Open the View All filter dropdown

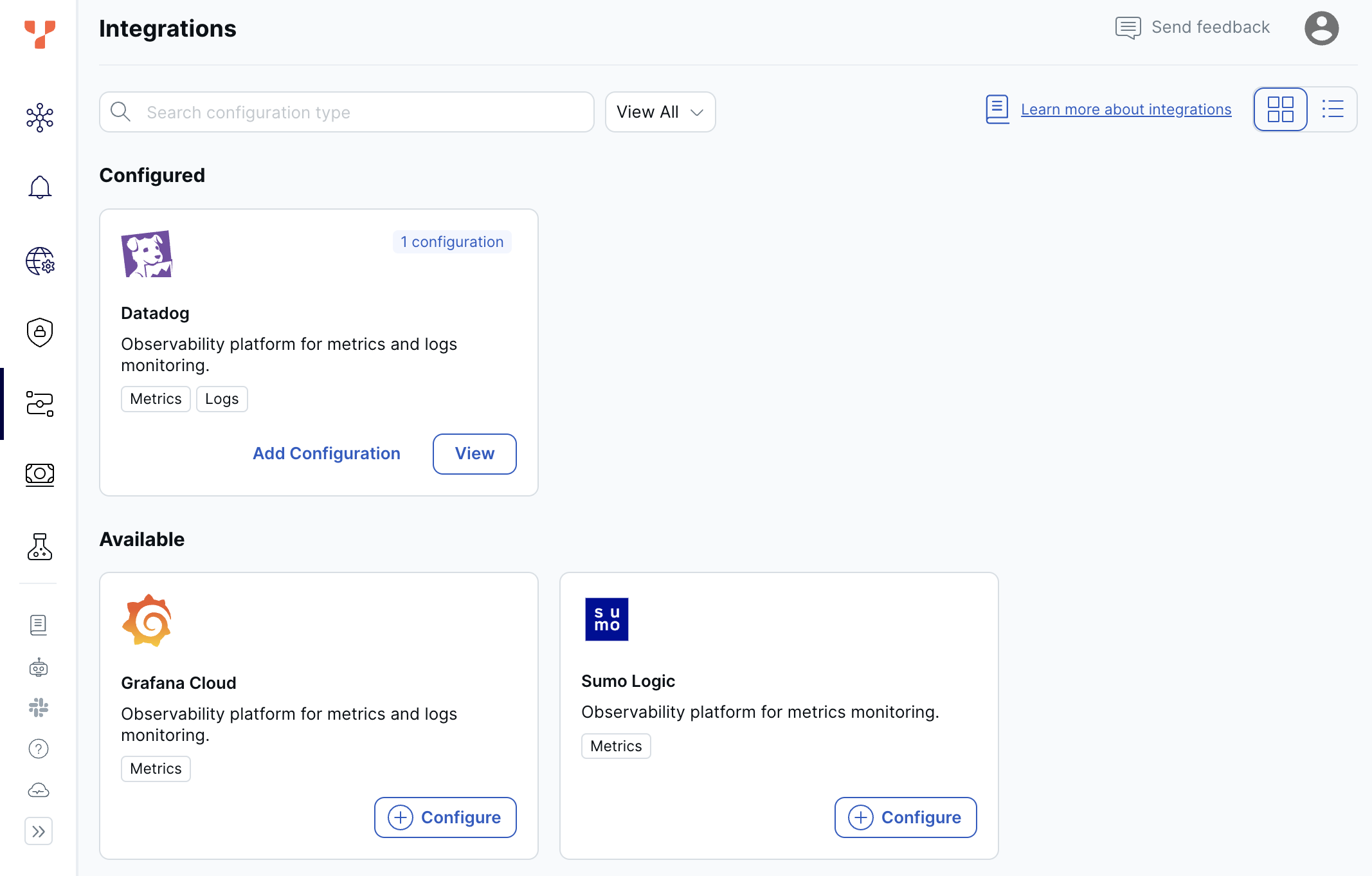(660, 111)
